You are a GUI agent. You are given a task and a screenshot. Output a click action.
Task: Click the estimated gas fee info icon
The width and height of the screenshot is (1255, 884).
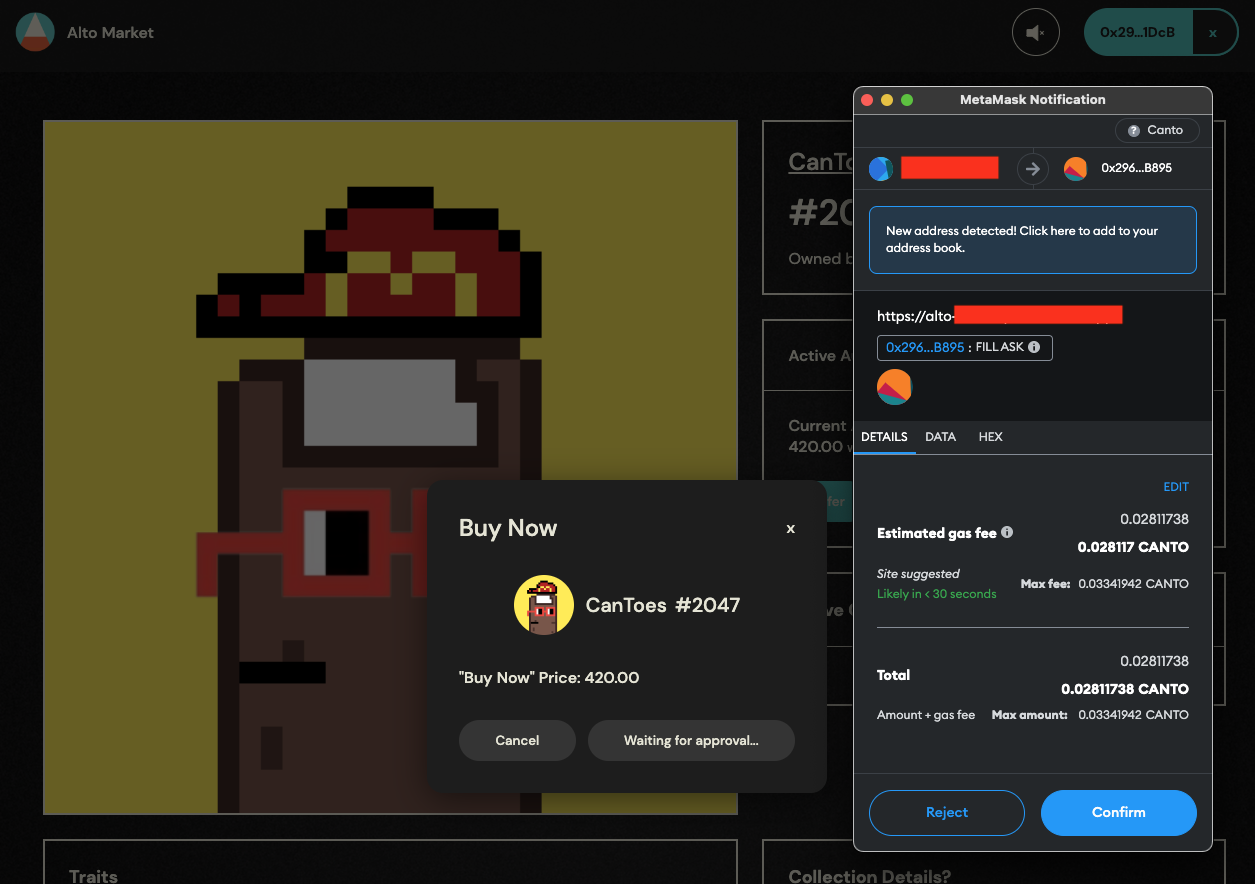click(1007, 532)
